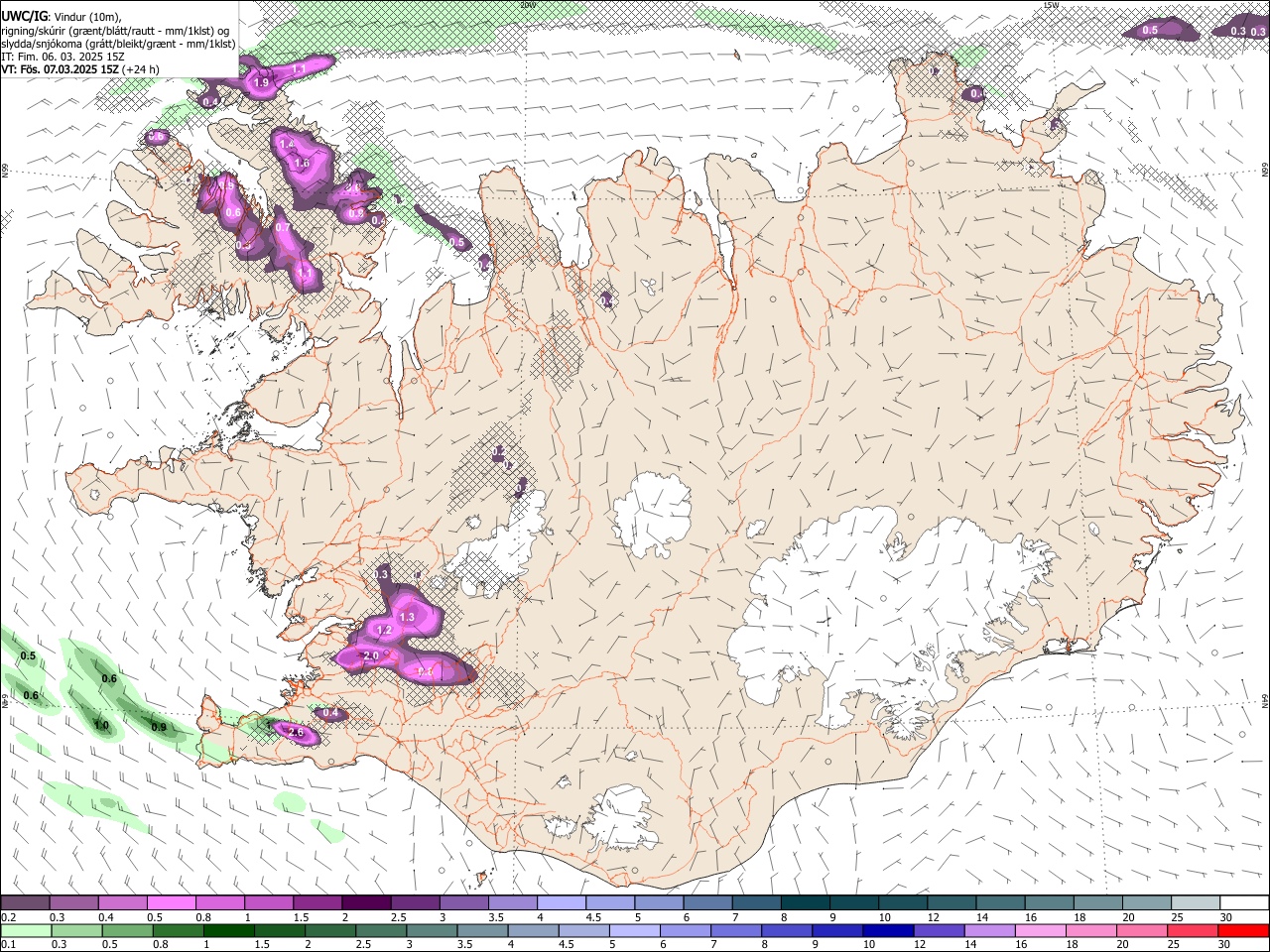Pick the violet 12 swatch in rain legend
The image size is (1270, 952).
point(939,930)
